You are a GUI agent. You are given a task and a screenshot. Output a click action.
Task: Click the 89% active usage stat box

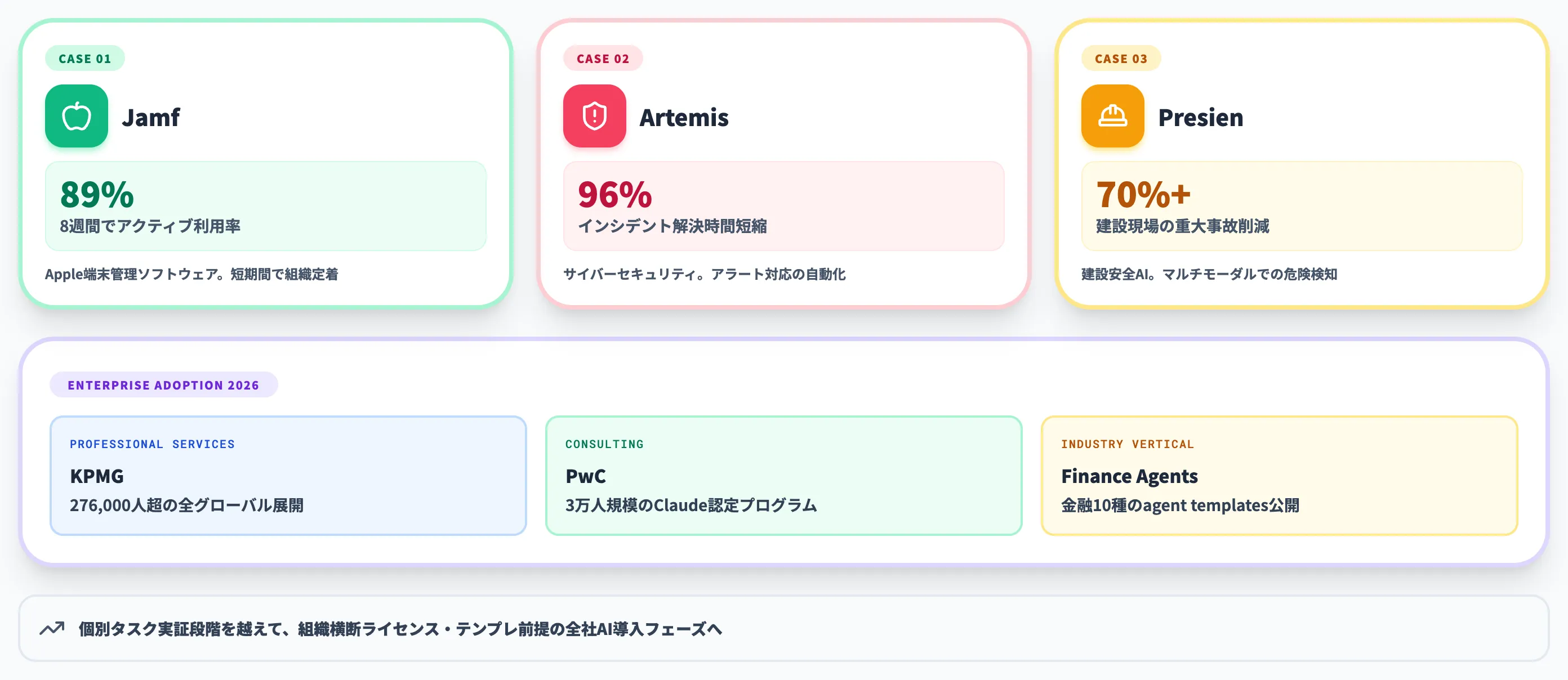point(265,206)
